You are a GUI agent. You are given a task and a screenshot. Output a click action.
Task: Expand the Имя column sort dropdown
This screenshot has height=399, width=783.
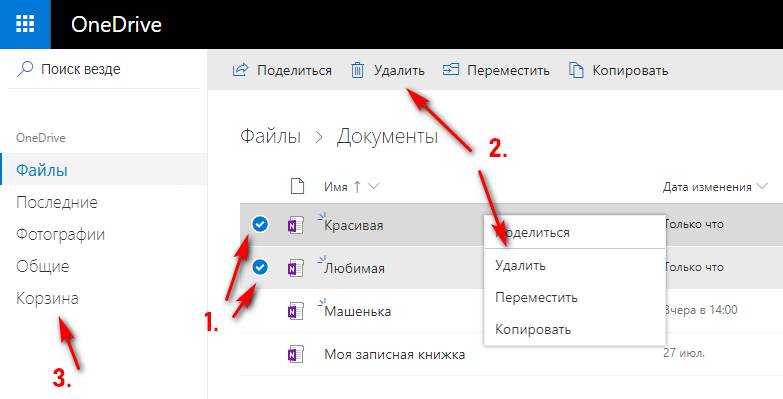pyautogui.click(x=373, y=187)
